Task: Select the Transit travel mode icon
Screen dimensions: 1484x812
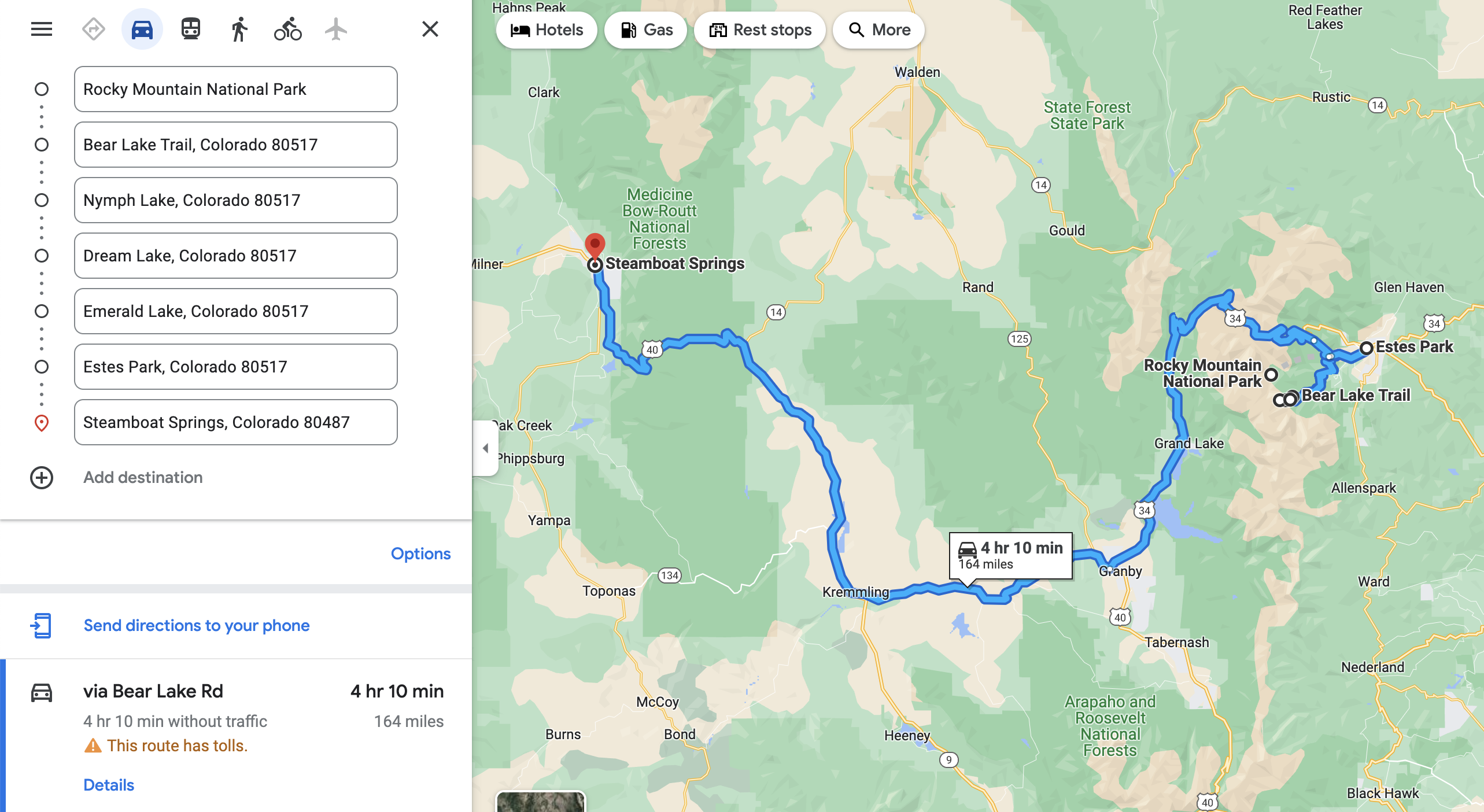Action: point(191,29)
